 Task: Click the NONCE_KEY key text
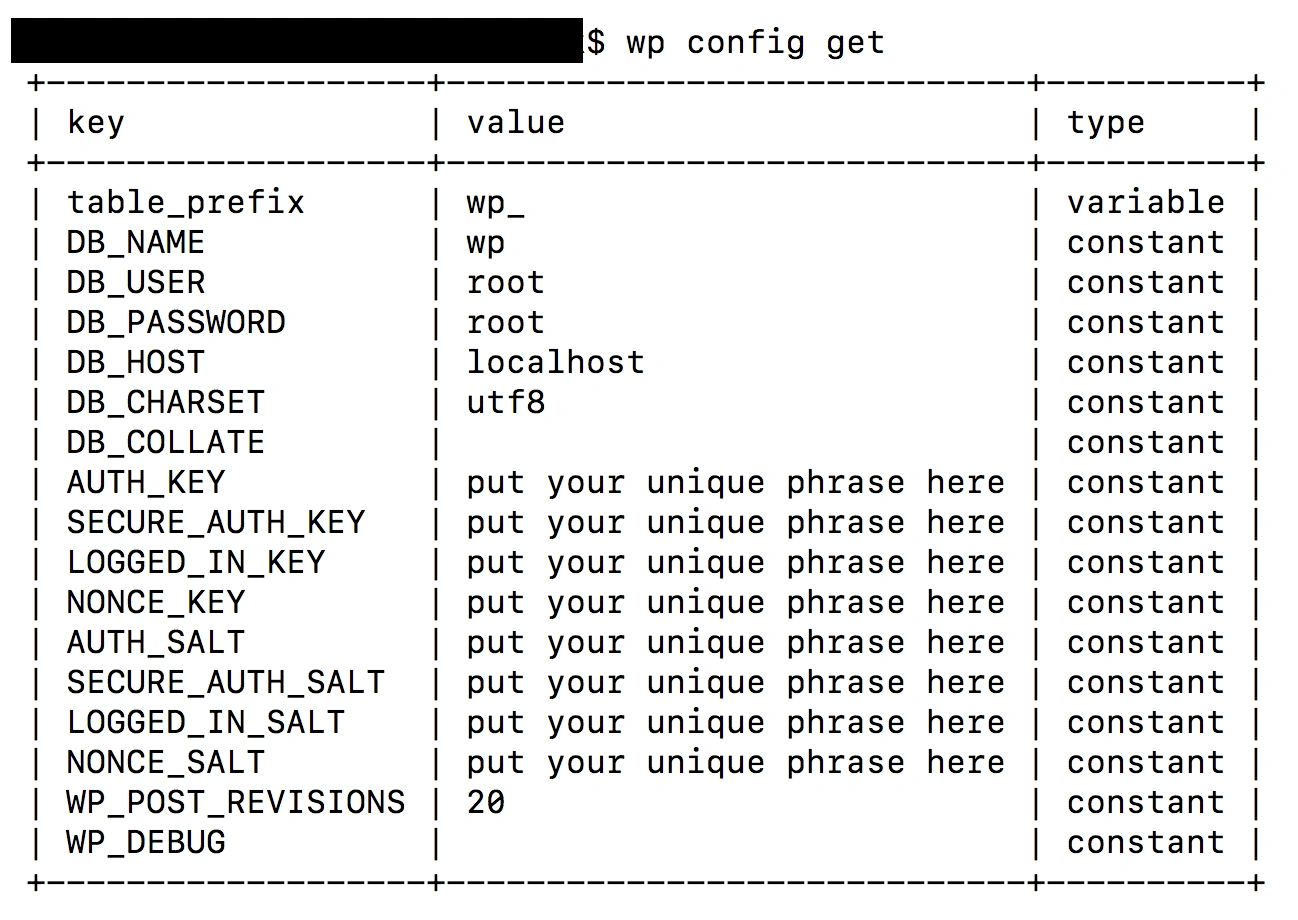[x=155, y=603]
